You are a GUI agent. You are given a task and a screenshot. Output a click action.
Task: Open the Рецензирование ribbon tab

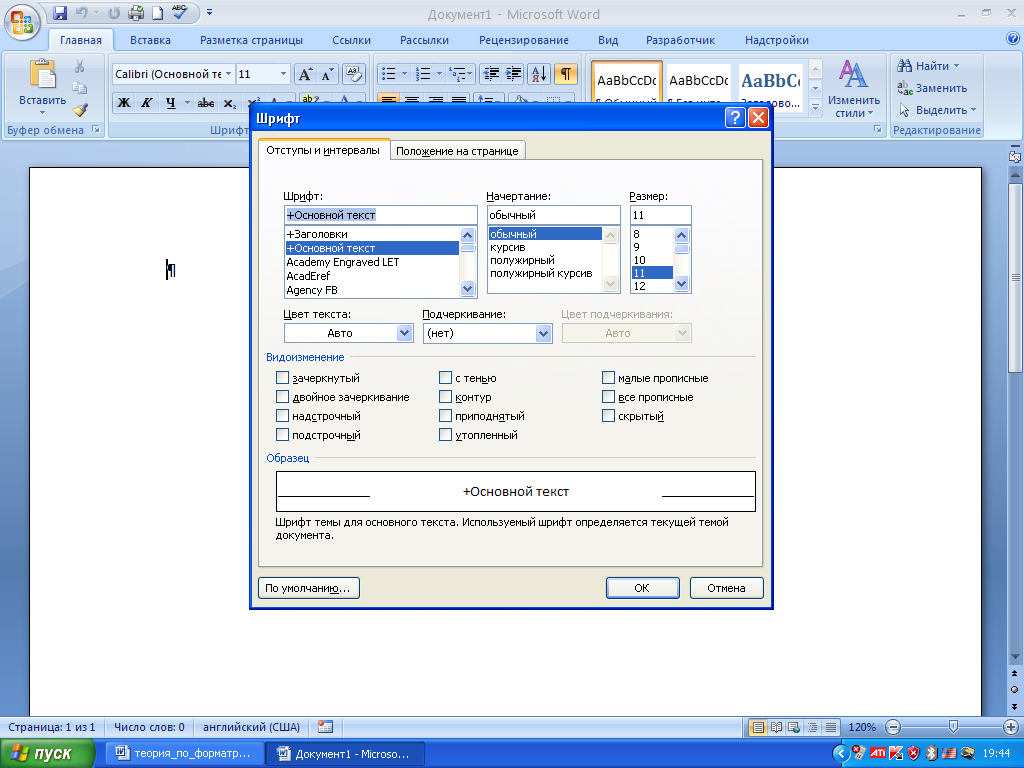(524, 40)
